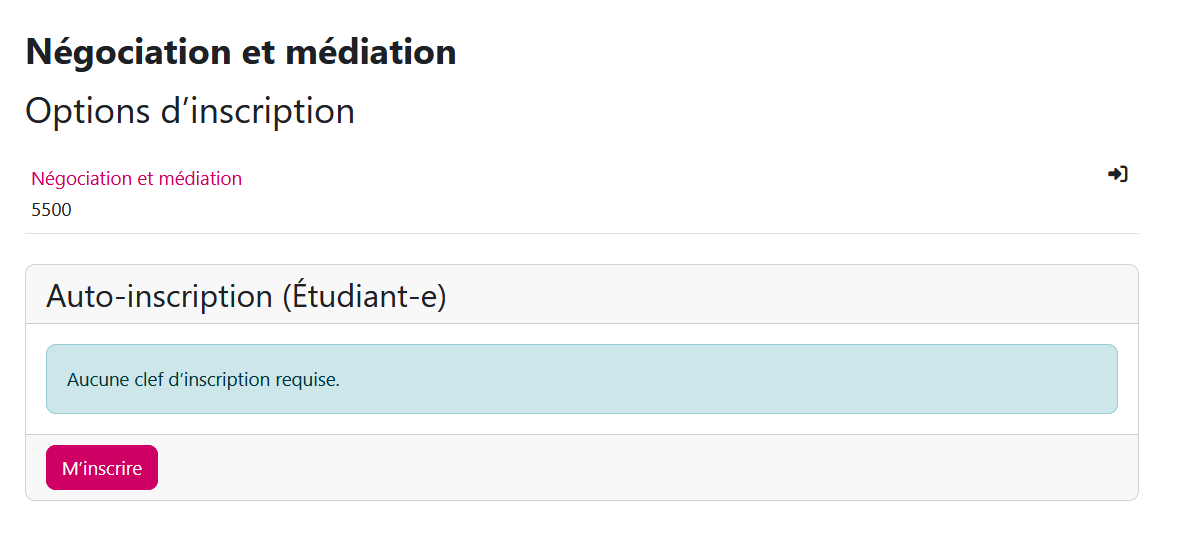The height and width of the screenshot is (550, 1182).
Task: Enrol yourself using the pink button
Action: 102,468
